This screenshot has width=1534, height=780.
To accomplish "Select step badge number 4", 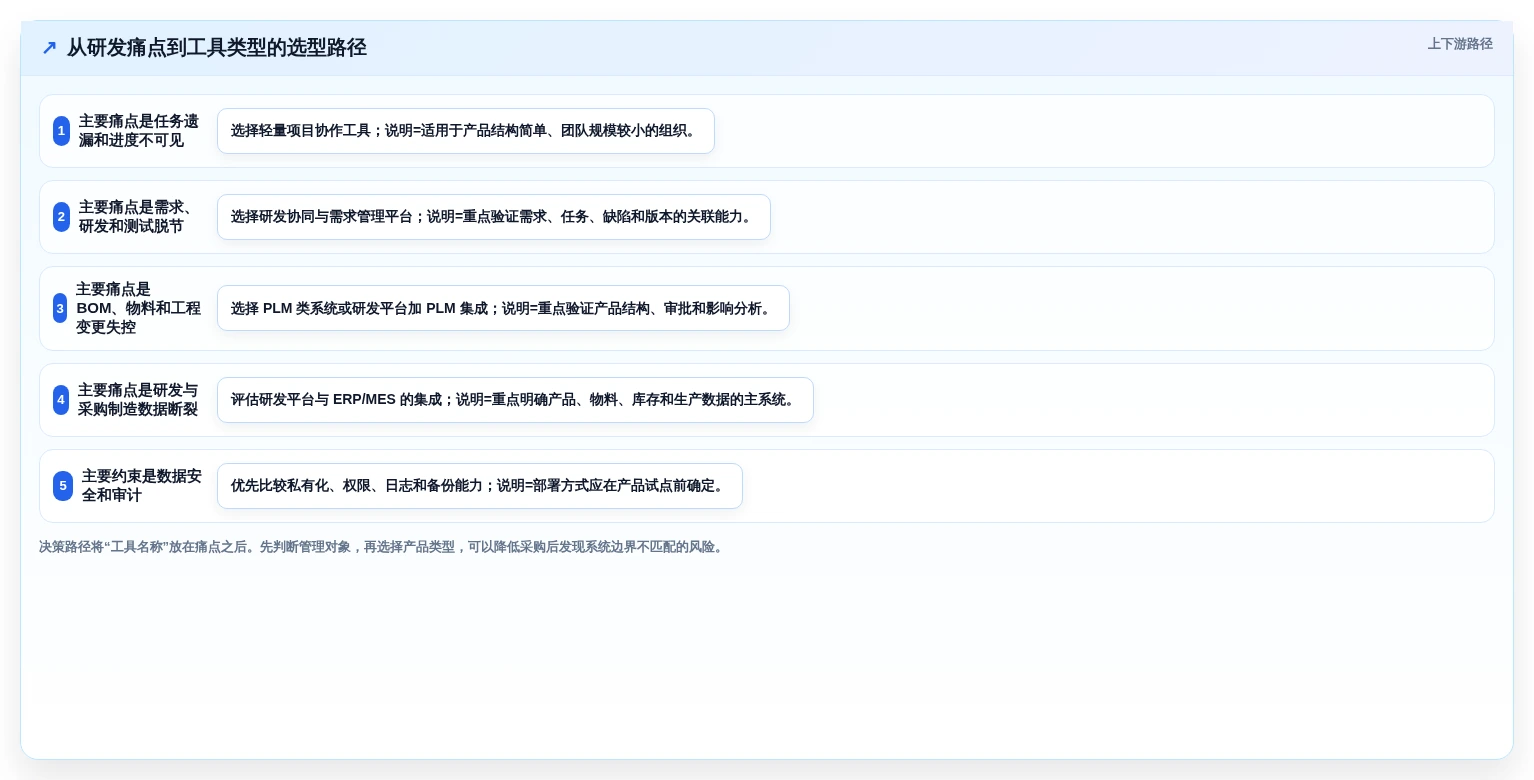I will (x=61, y=400).
